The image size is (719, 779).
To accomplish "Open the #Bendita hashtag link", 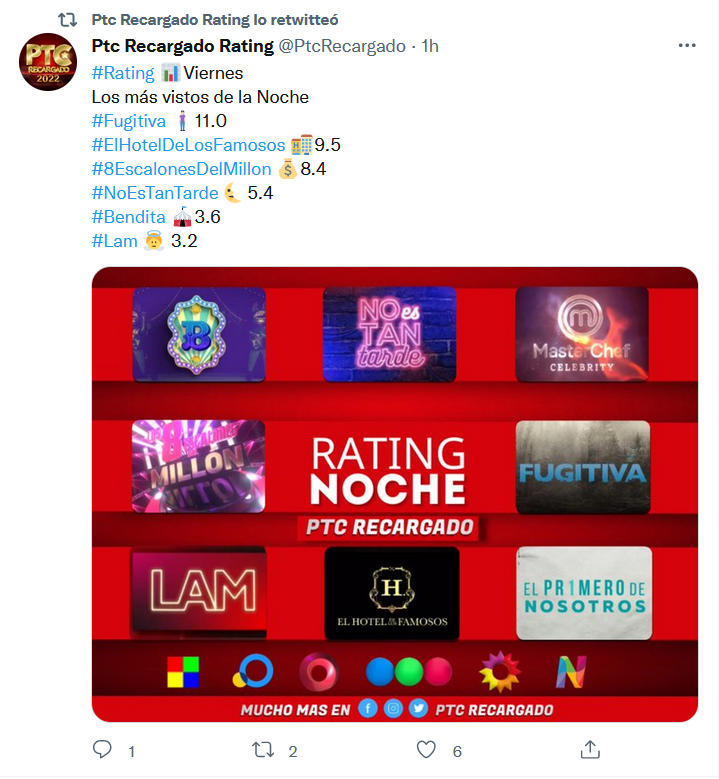I will [x=128, y=217].
